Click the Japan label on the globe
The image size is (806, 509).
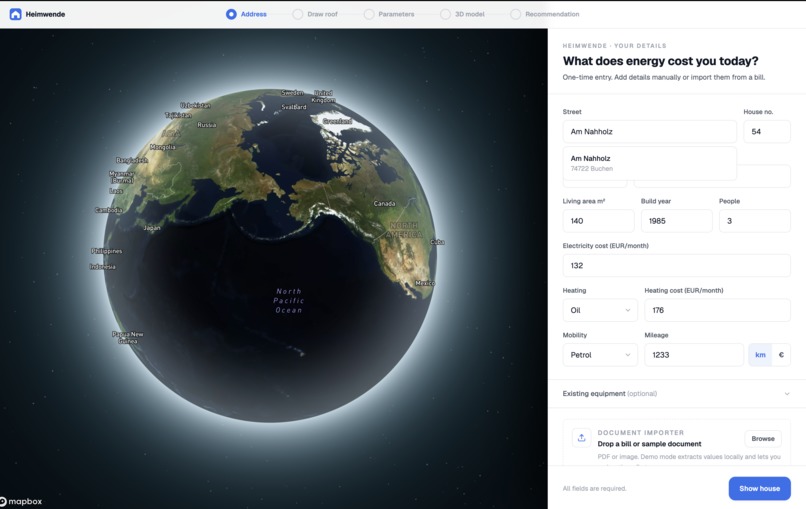pos(152,228)
